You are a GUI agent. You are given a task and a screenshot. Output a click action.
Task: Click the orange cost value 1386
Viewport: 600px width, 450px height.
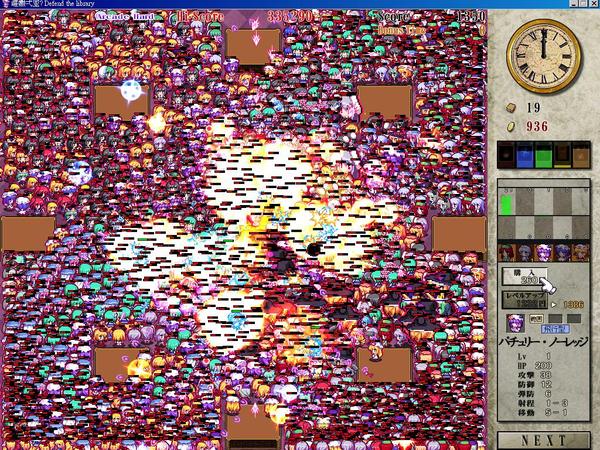click(573, 305)
